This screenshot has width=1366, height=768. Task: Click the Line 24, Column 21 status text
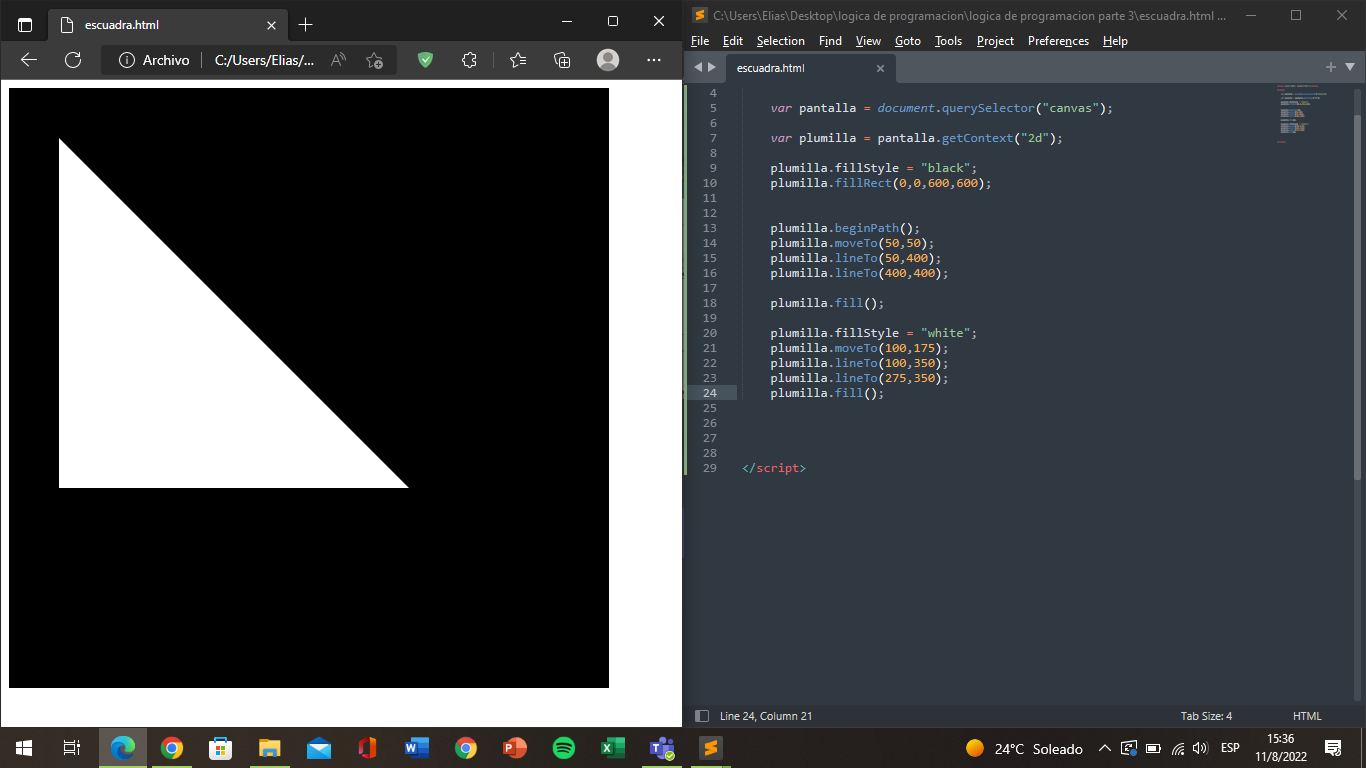point(766,716)
